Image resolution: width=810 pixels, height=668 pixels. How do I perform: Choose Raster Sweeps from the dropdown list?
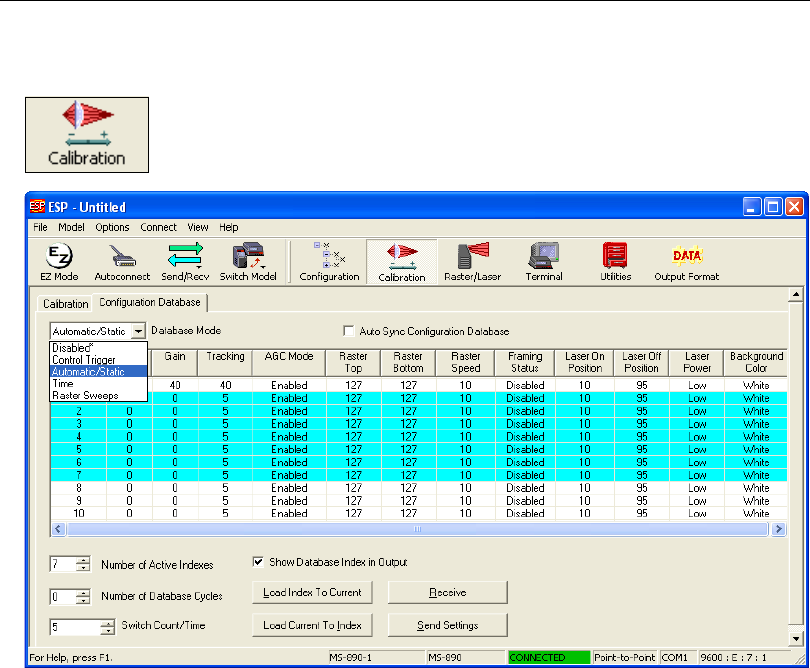pyautogui.click(x=84, y=396)
